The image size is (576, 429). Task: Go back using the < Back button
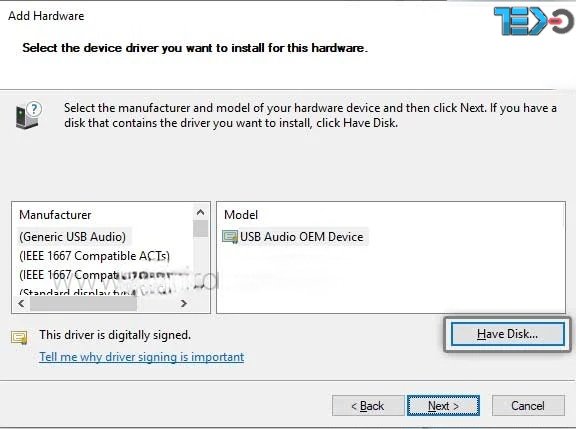(x=368, y=405)
